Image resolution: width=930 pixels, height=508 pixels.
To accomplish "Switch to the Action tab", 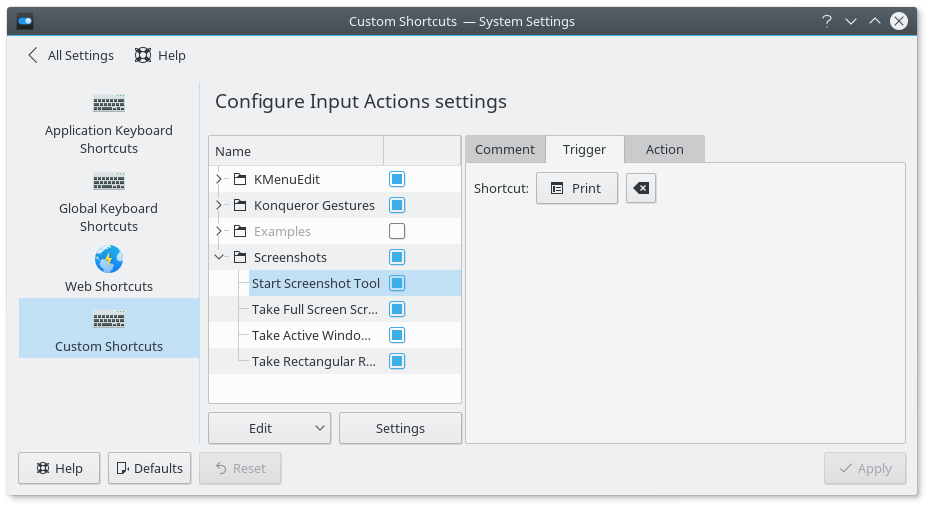I will (x=664, y=149).
